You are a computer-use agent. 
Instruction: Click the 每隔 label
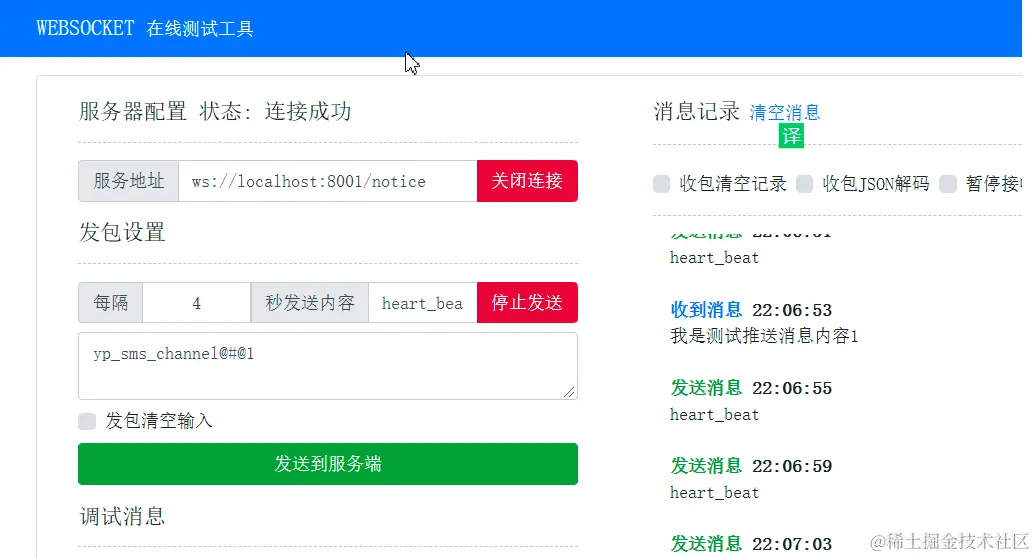[x=110, y=302]
